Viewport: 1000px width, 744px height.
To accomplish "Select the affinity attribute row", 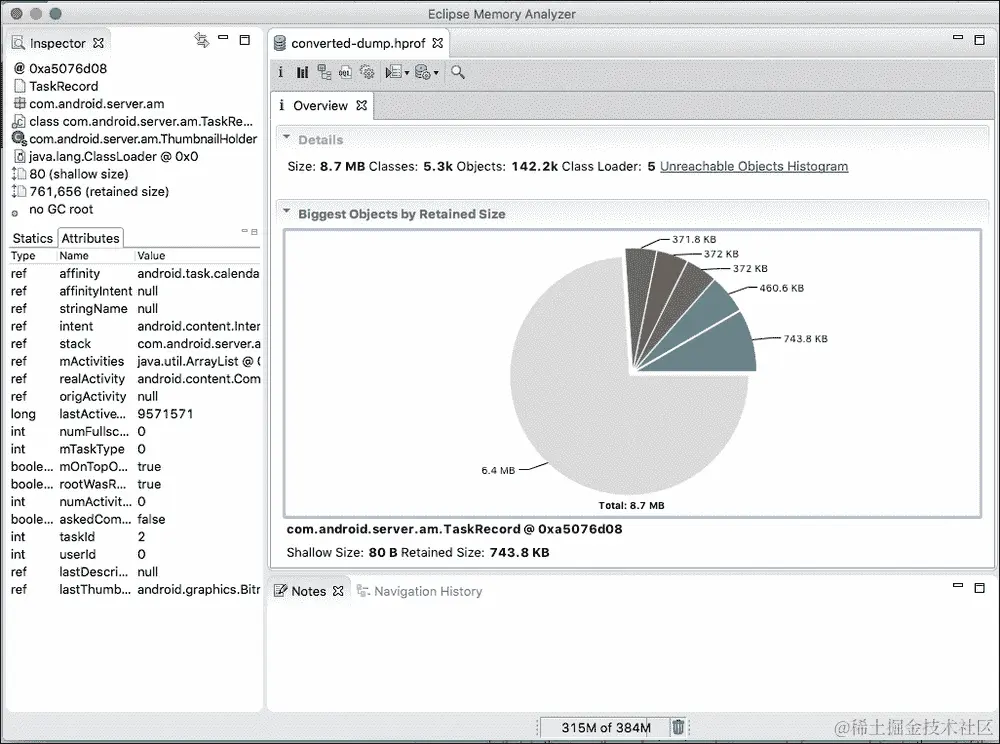I will tap(135, 273).
